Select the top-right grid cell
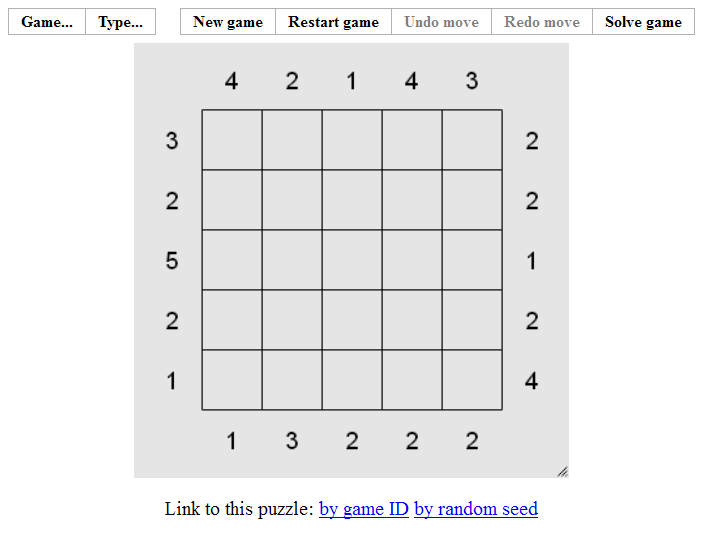Image resolution: width=703 pixels, height=541 pixels. (472, 140)
